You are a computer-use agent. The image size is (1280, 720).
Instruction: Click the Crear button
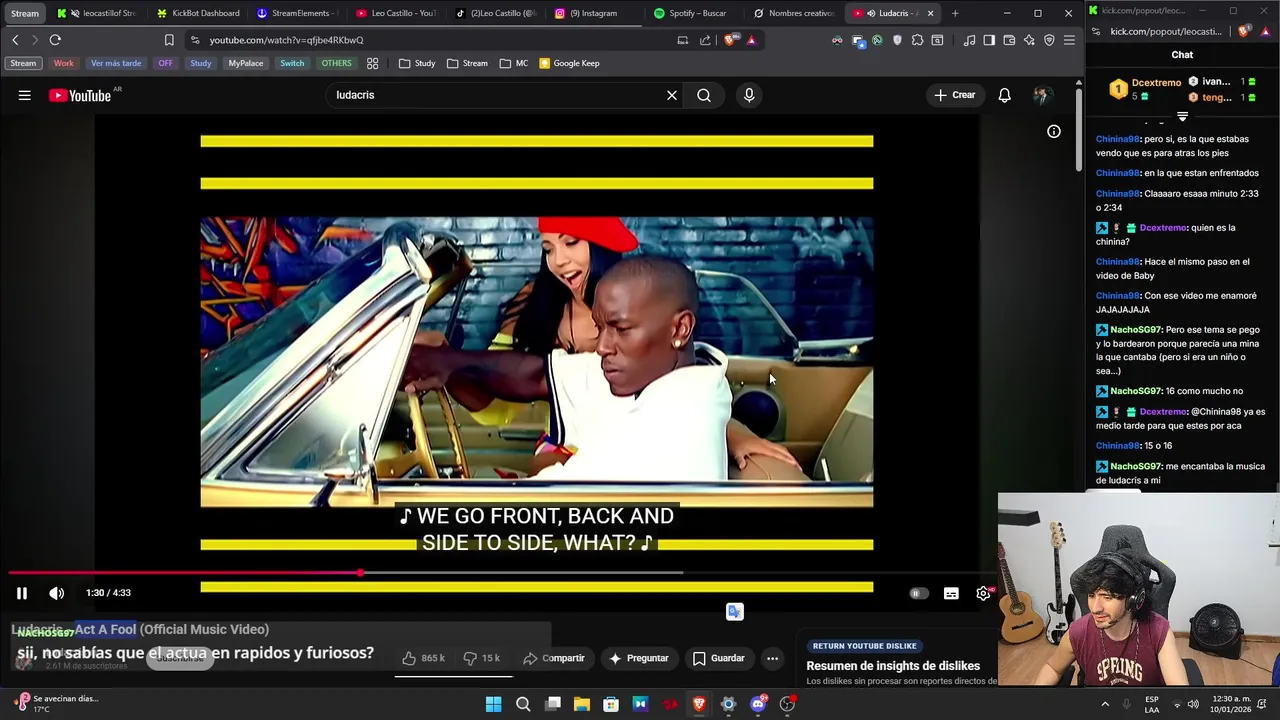coord(955,95)
